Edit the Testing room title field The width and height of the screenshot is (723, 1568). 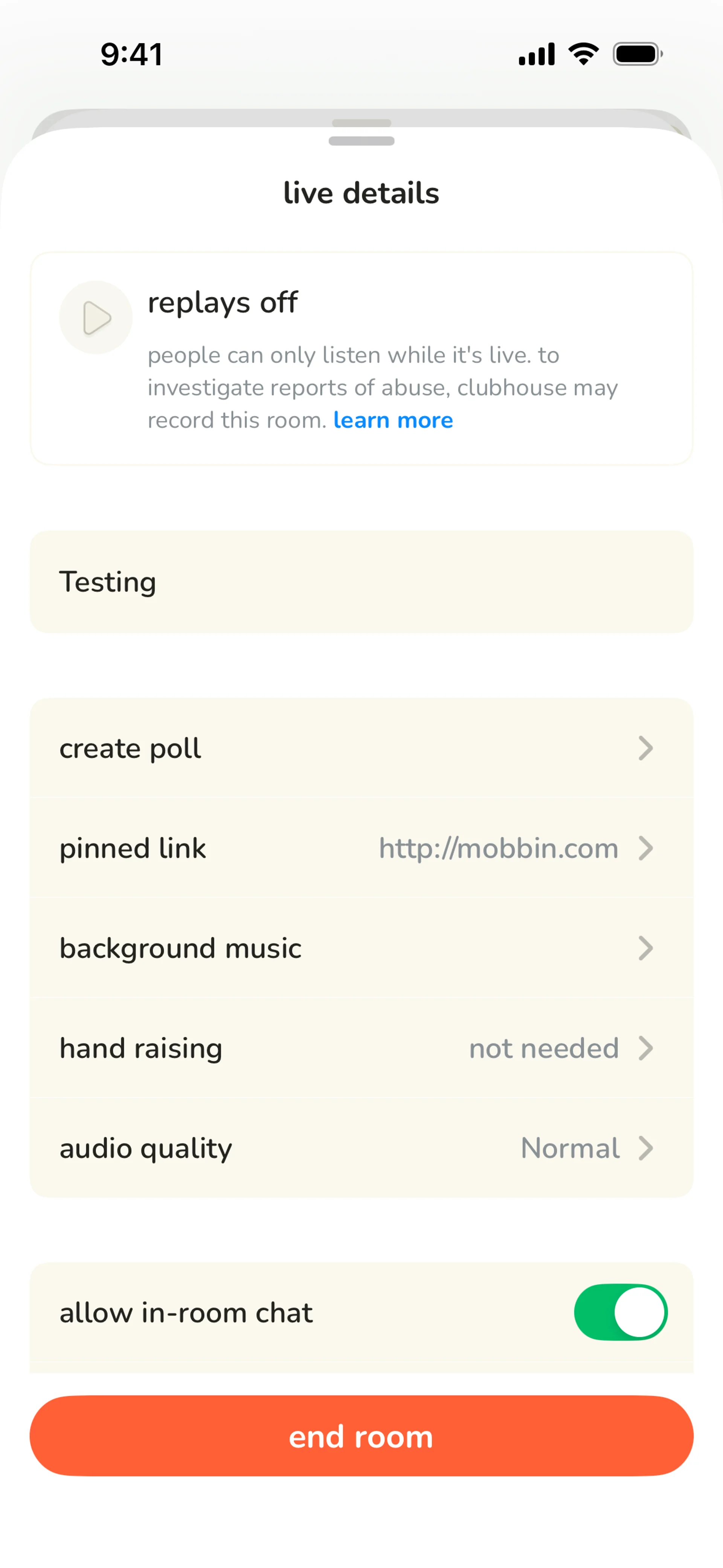(361, 581)
